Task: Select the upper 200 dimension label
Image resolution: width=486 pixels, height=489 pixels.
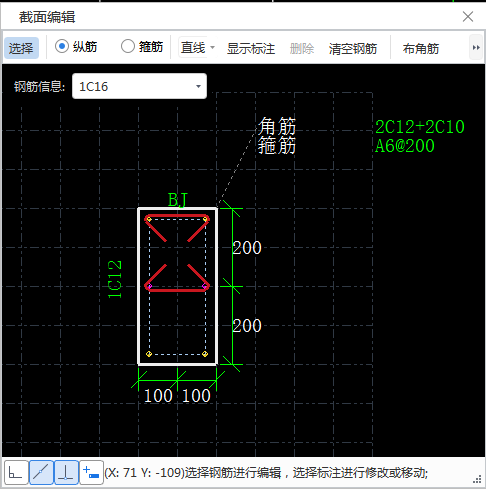Action: [247, 248]
